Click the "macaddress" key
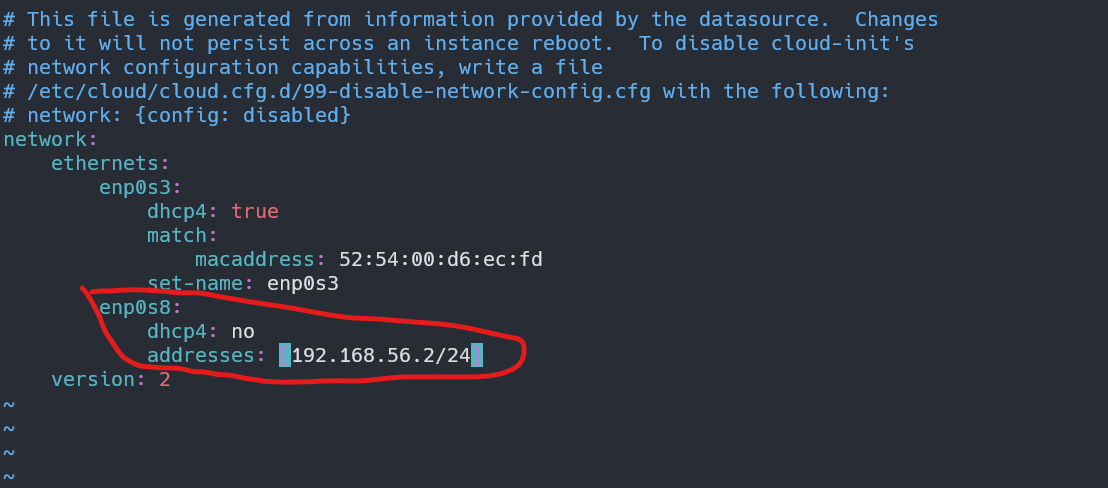The width and height of the screenshot is (1108, 488). pos(254,259)
